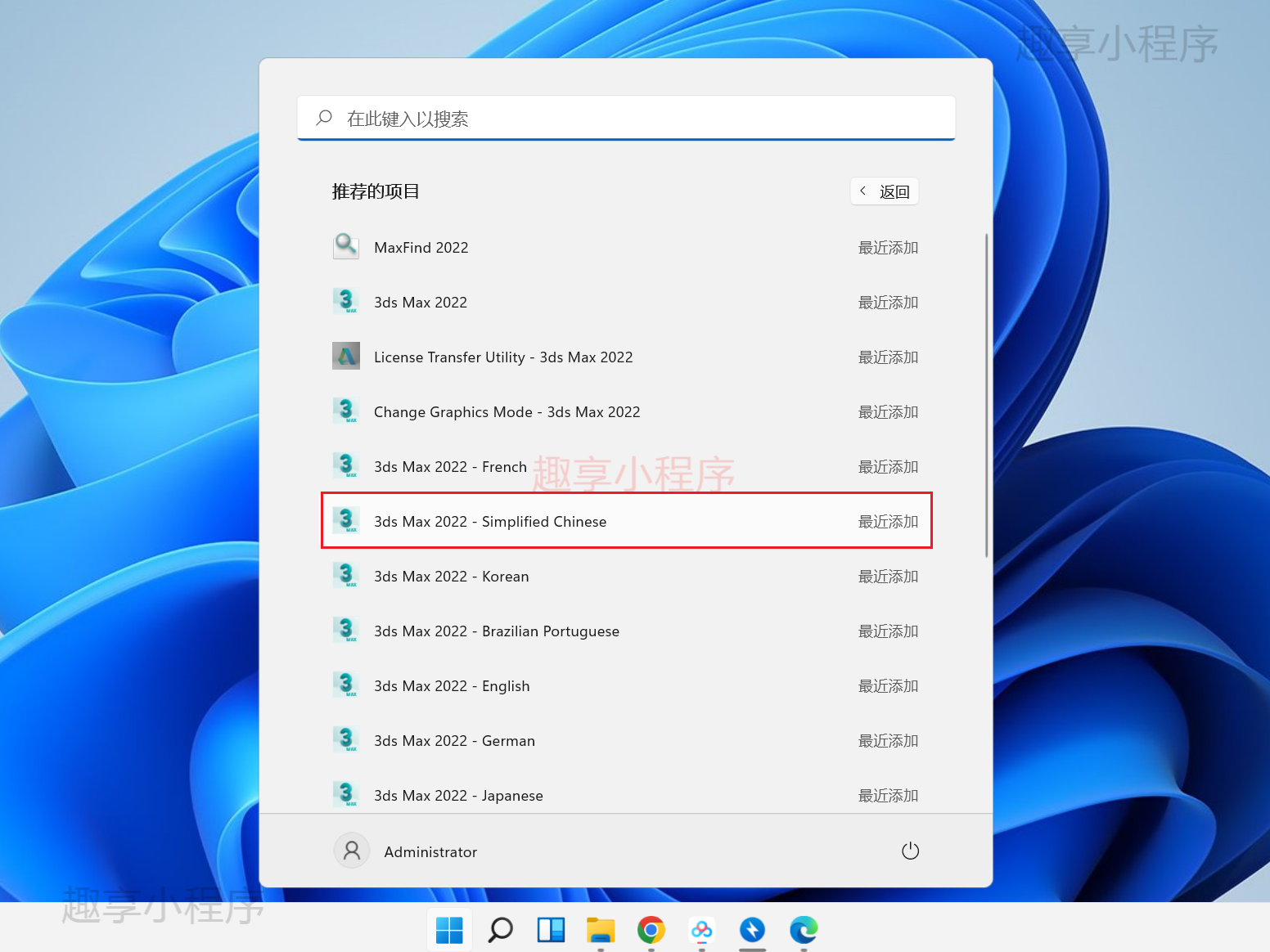Launch Microsoft Edge from taskbar
Screen dimensions: 1270x952
pyautogui.click(x=804, y=930)
